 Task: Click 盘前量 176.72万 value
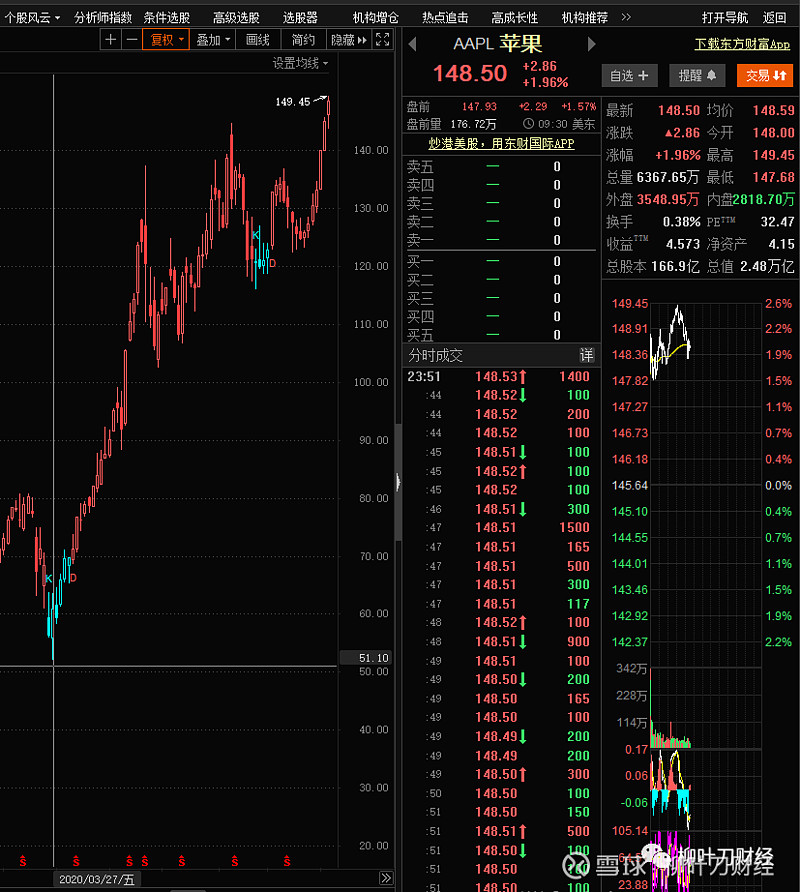tap(473, 124)
